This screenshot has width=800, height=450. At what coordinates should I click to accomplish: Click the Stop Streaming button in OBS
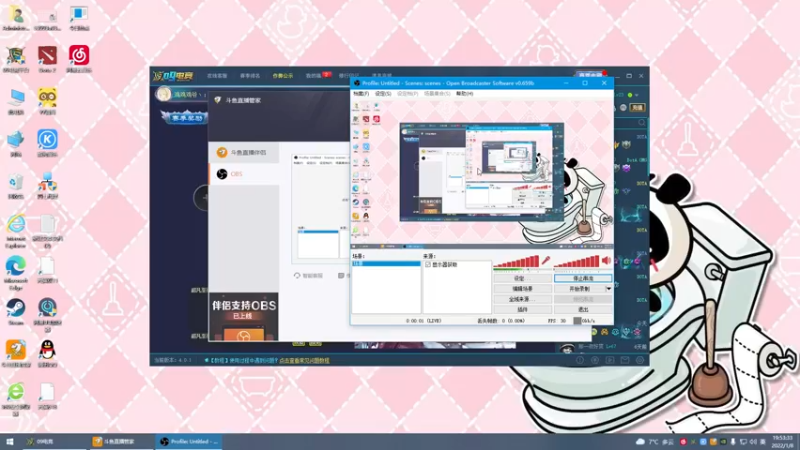pos(583,279)
